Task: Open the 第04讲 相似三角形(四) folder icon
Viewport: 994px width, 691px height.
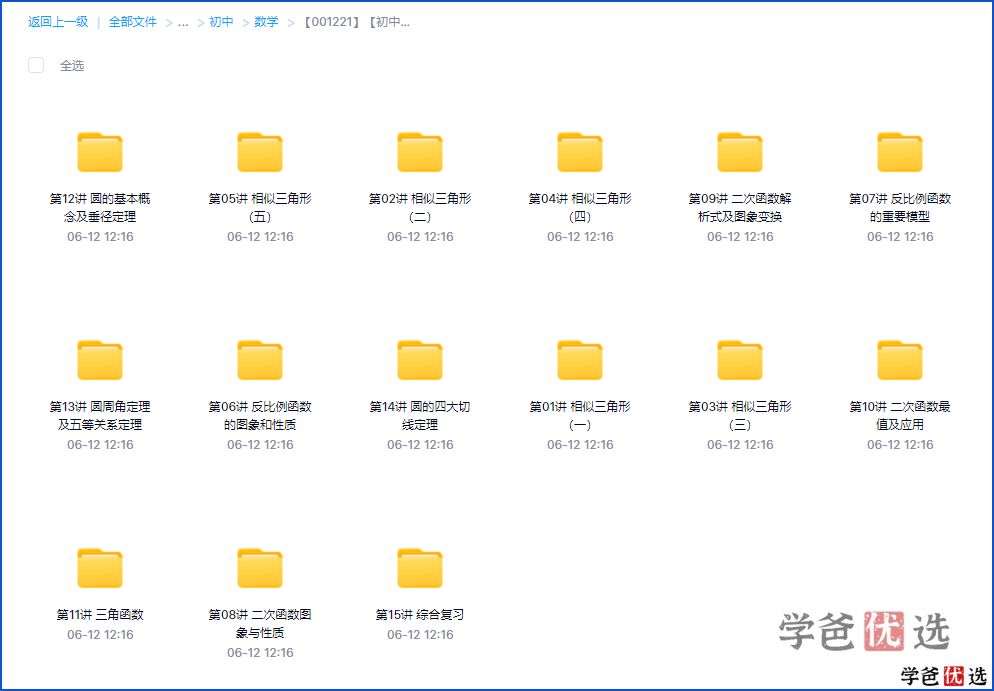Action: [x=579, y=152]
